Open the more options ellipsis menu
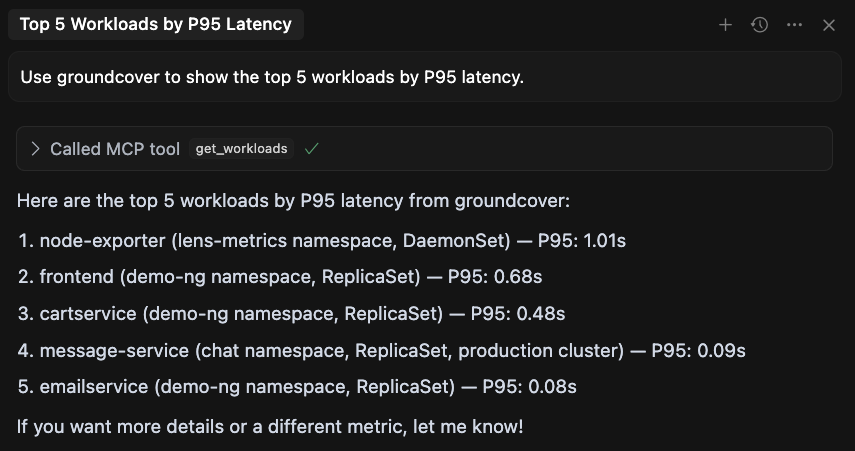The height and width of the screenshot is (451, 855). 794,25
